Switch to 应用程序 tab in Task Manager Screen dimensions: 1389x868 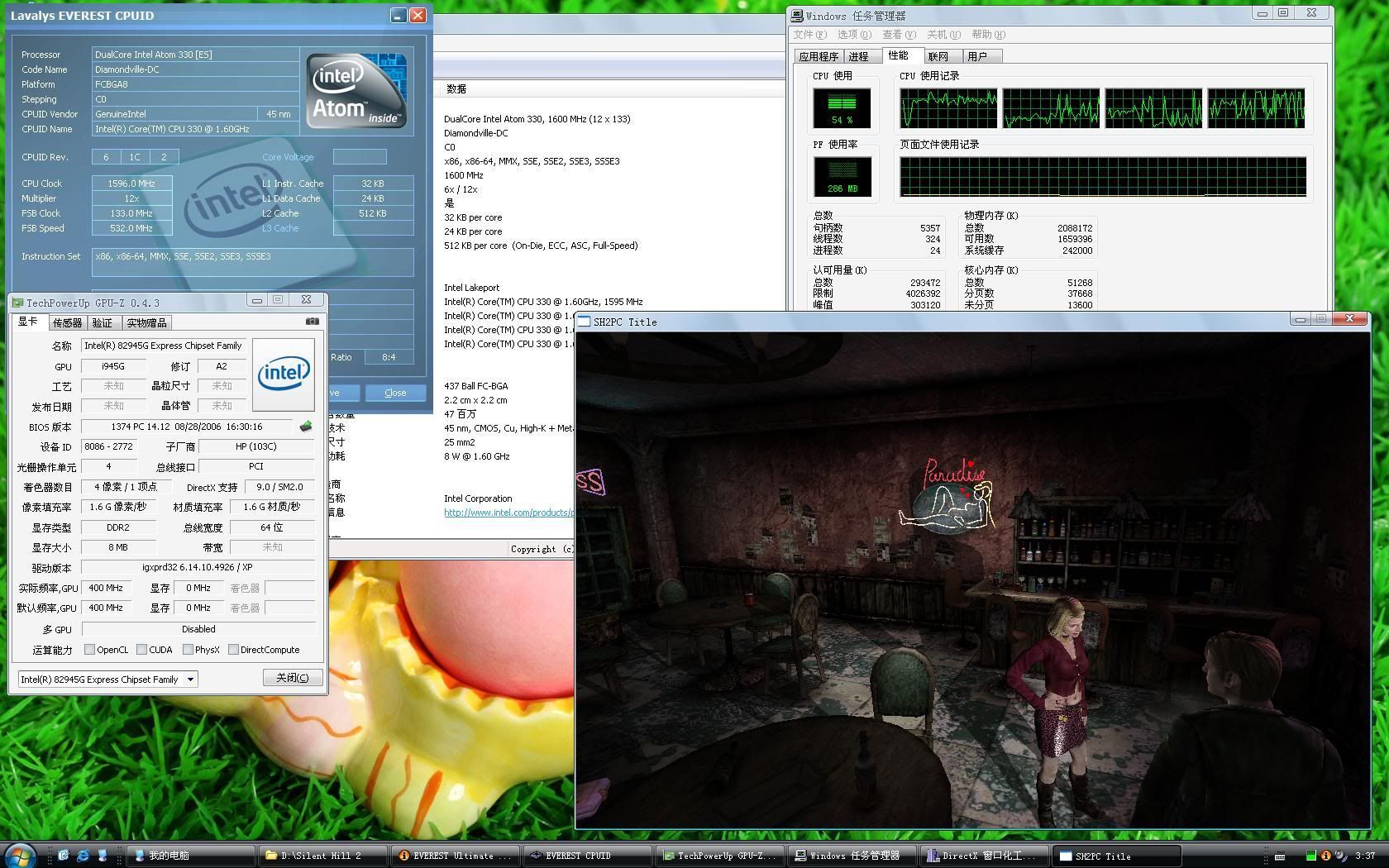pos(819,56)
